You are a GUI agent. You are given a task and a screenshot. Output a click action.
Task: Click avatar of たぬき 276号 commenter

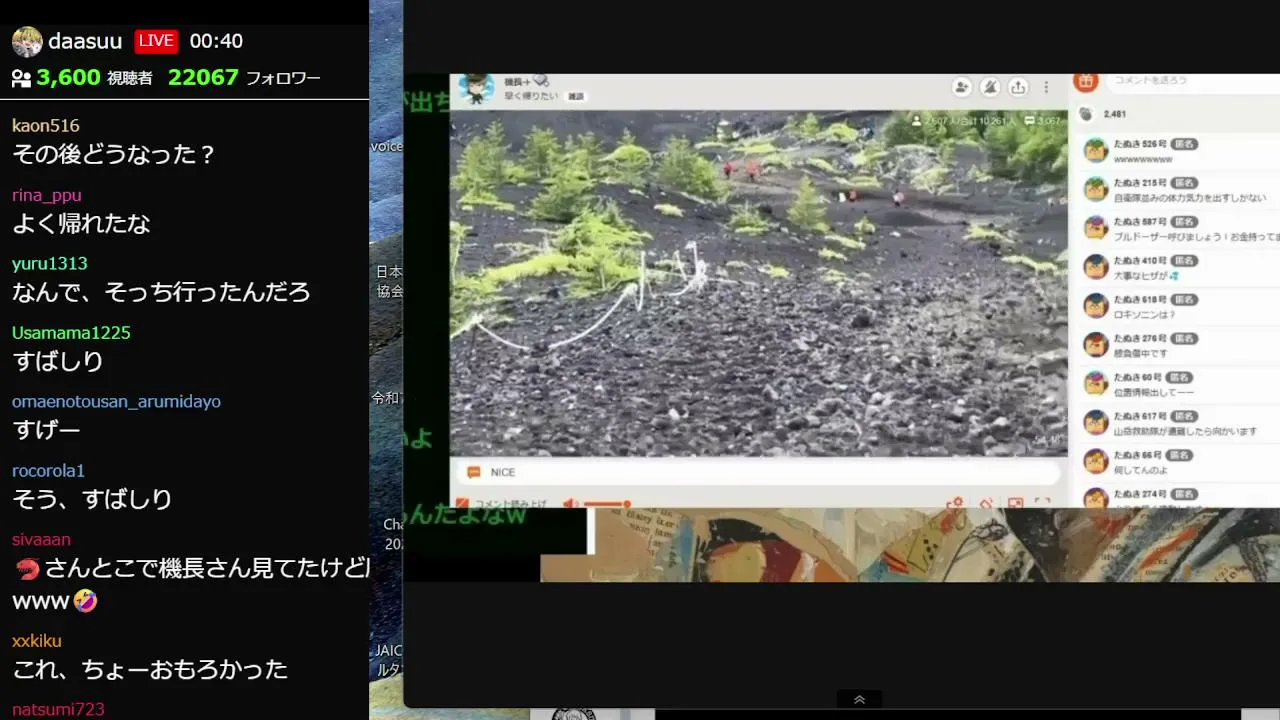point(1096,345)
